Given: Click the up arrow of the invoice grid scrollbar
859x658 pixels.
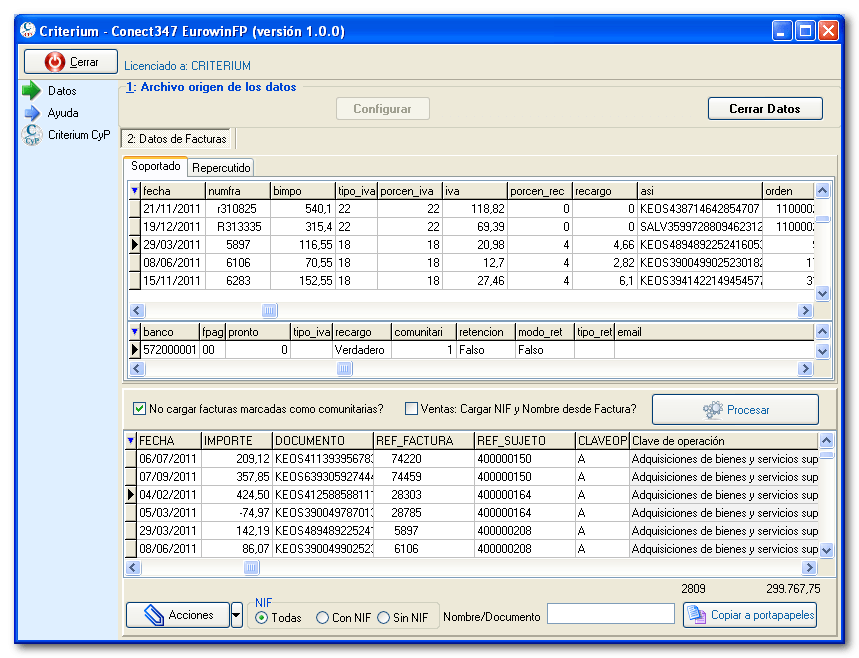Looking at the screenshot, I should 822,191.
